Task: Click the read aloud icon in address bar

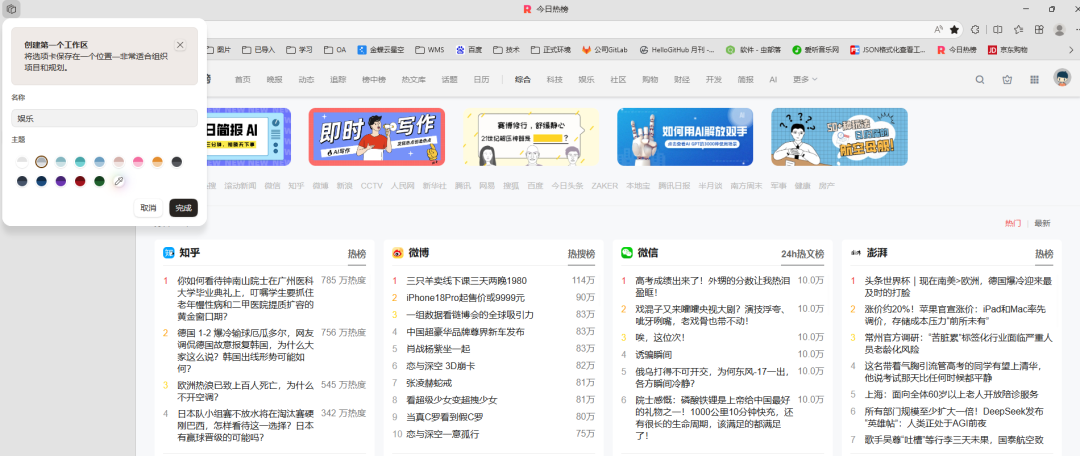Action: pos(938,30)
